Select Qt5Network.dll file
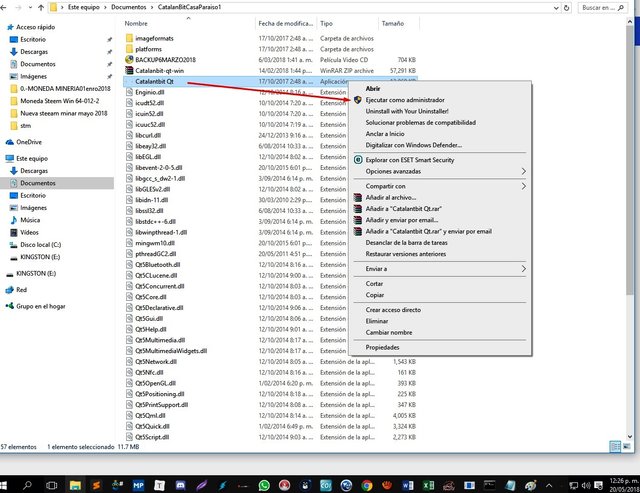The image size is (640, 493). [x=156, y=362]
